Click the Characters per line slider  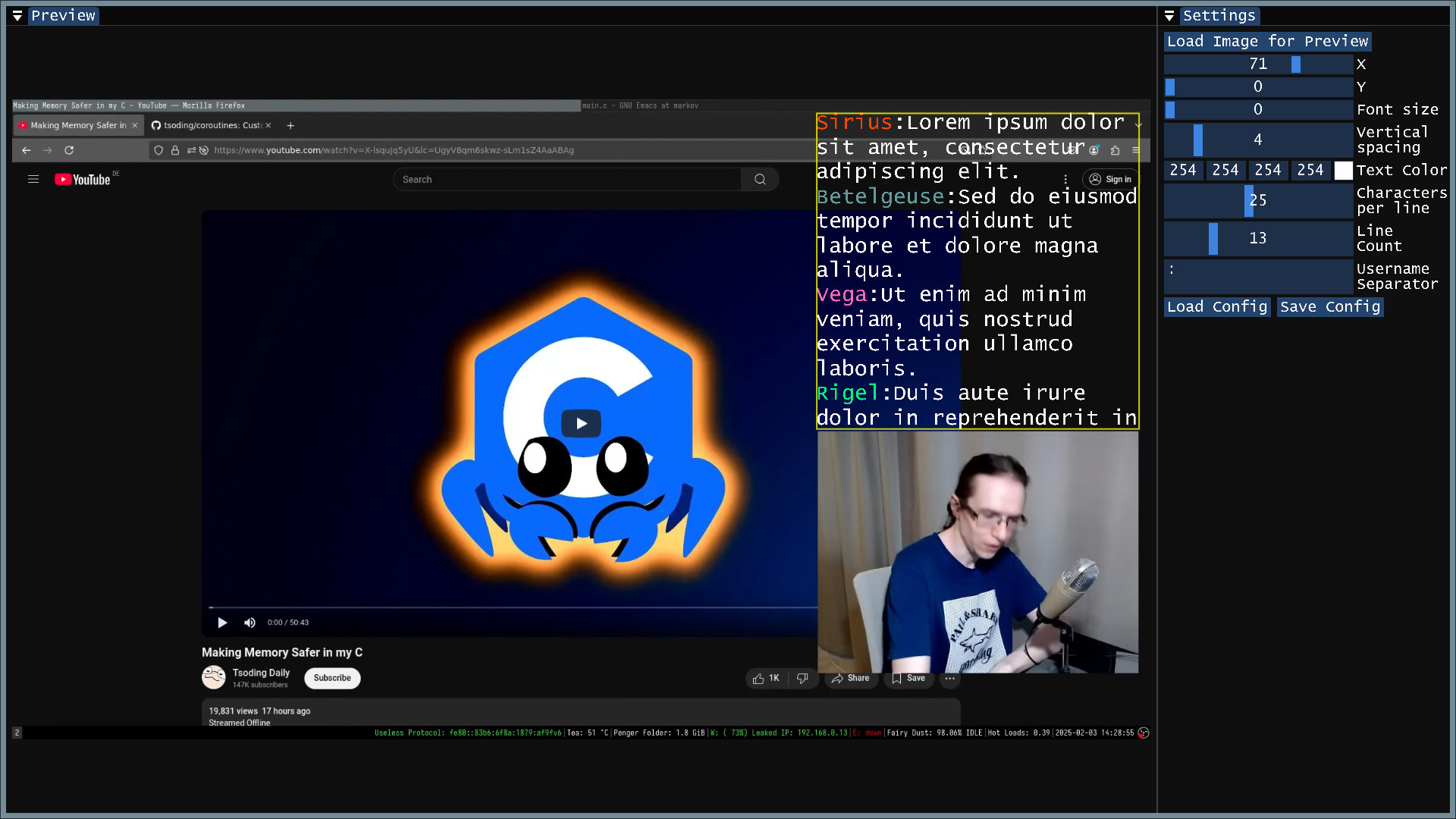tap(1258, 201)
